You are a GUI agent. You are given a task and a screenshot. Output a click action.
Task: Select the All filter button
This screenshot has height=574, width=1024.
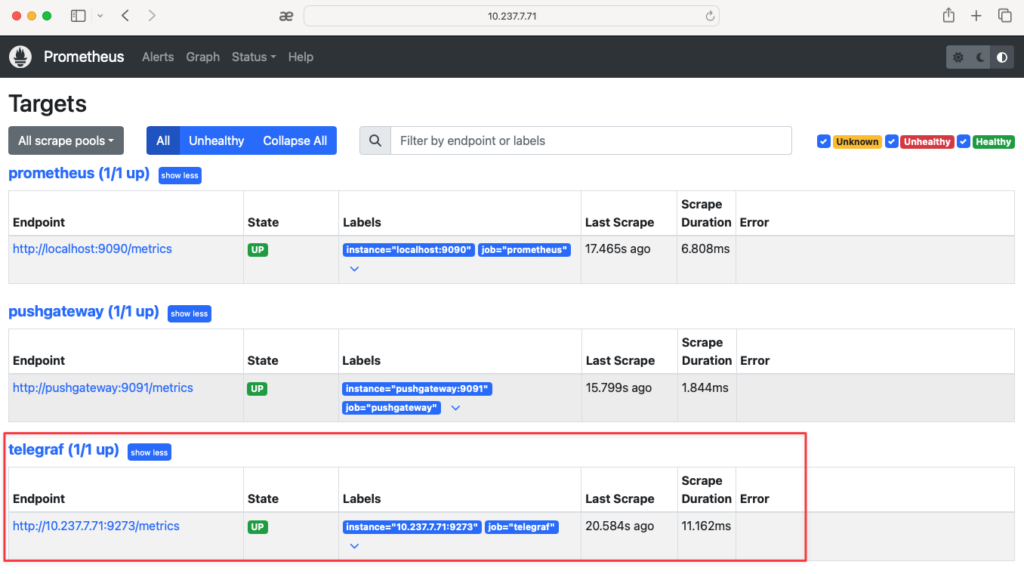pos(163,140)
